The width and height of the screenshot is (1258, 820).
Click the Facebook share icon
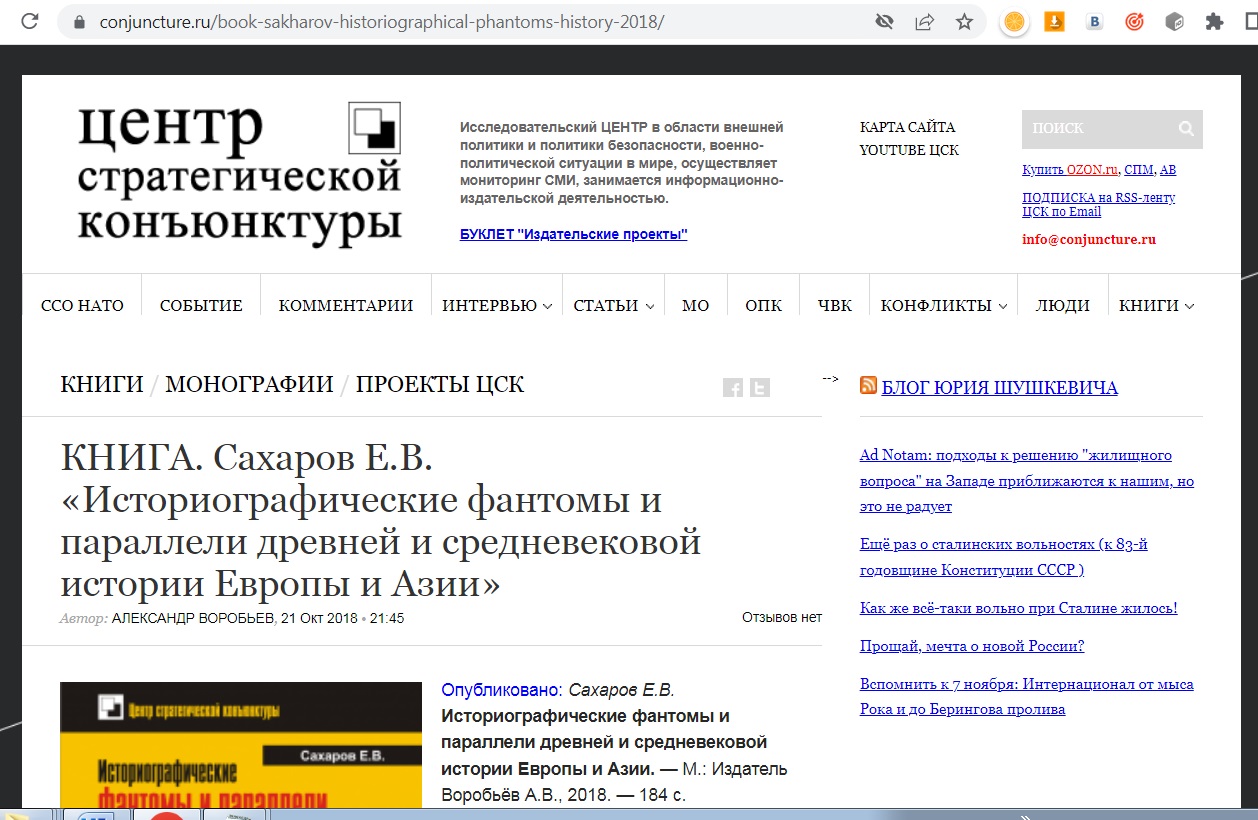(x=732, y=388)
